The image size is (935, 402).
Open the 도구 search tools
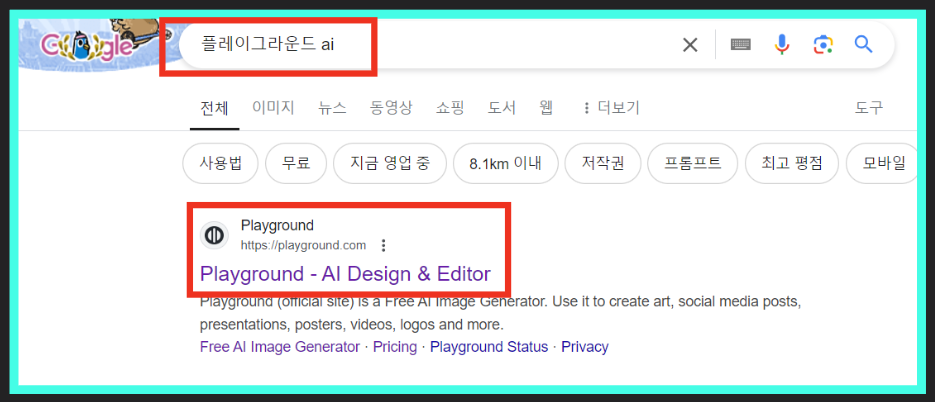869,108
